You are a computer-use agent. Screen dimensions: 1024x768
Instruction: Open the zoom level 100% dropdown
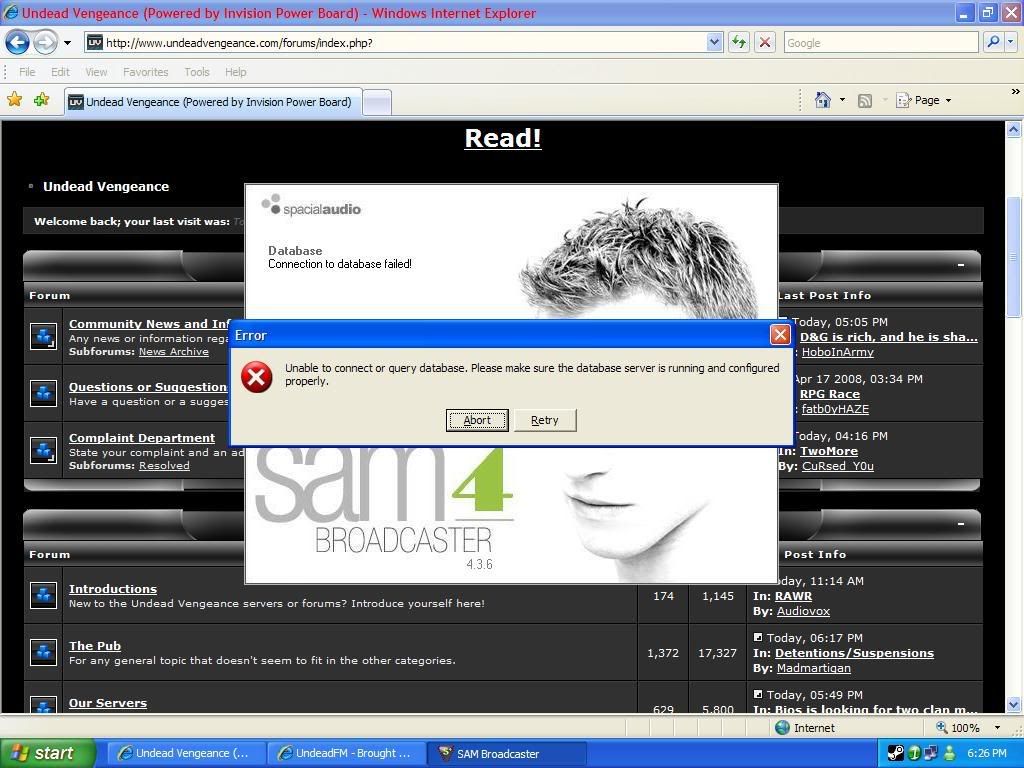[997, 728]
